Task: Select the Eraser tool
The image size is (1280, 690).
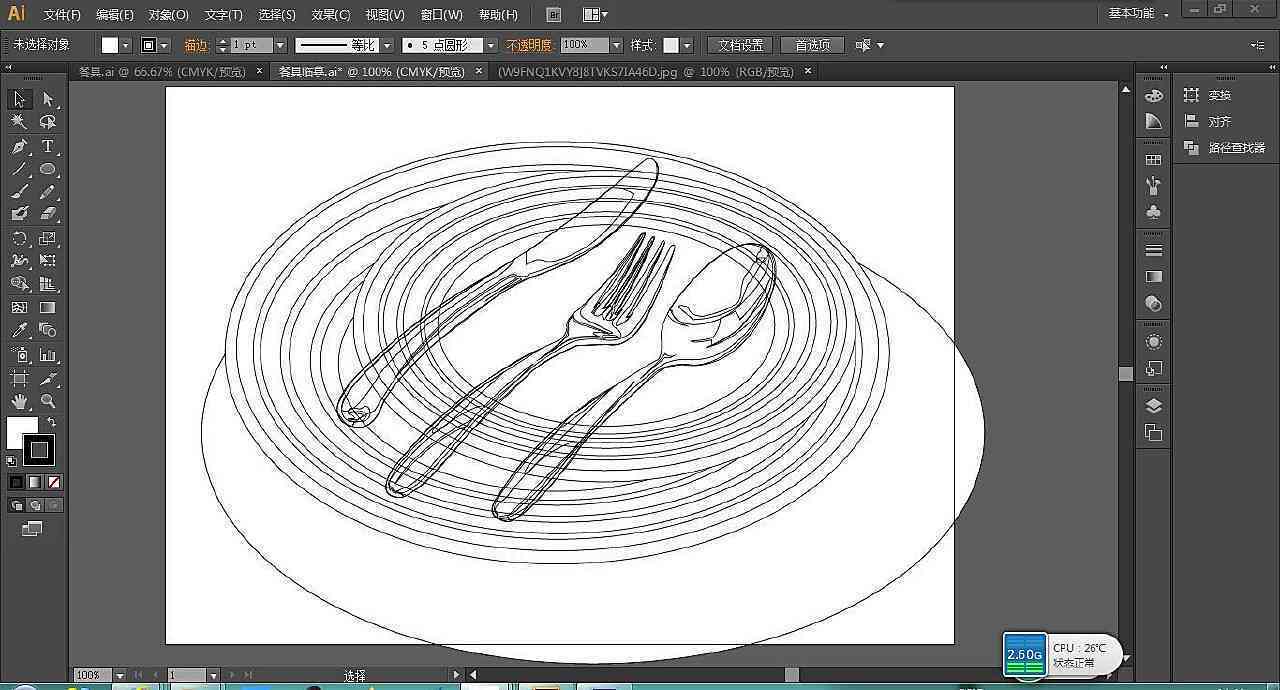Action: 47,214
